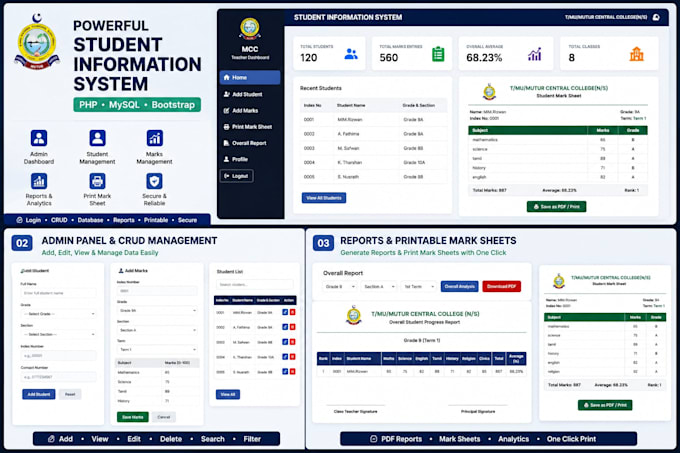The height and width of the screenshot is (453, 680).
Task: Click '0001' in the Recent Students table
Action: click(x=308, y=120)
